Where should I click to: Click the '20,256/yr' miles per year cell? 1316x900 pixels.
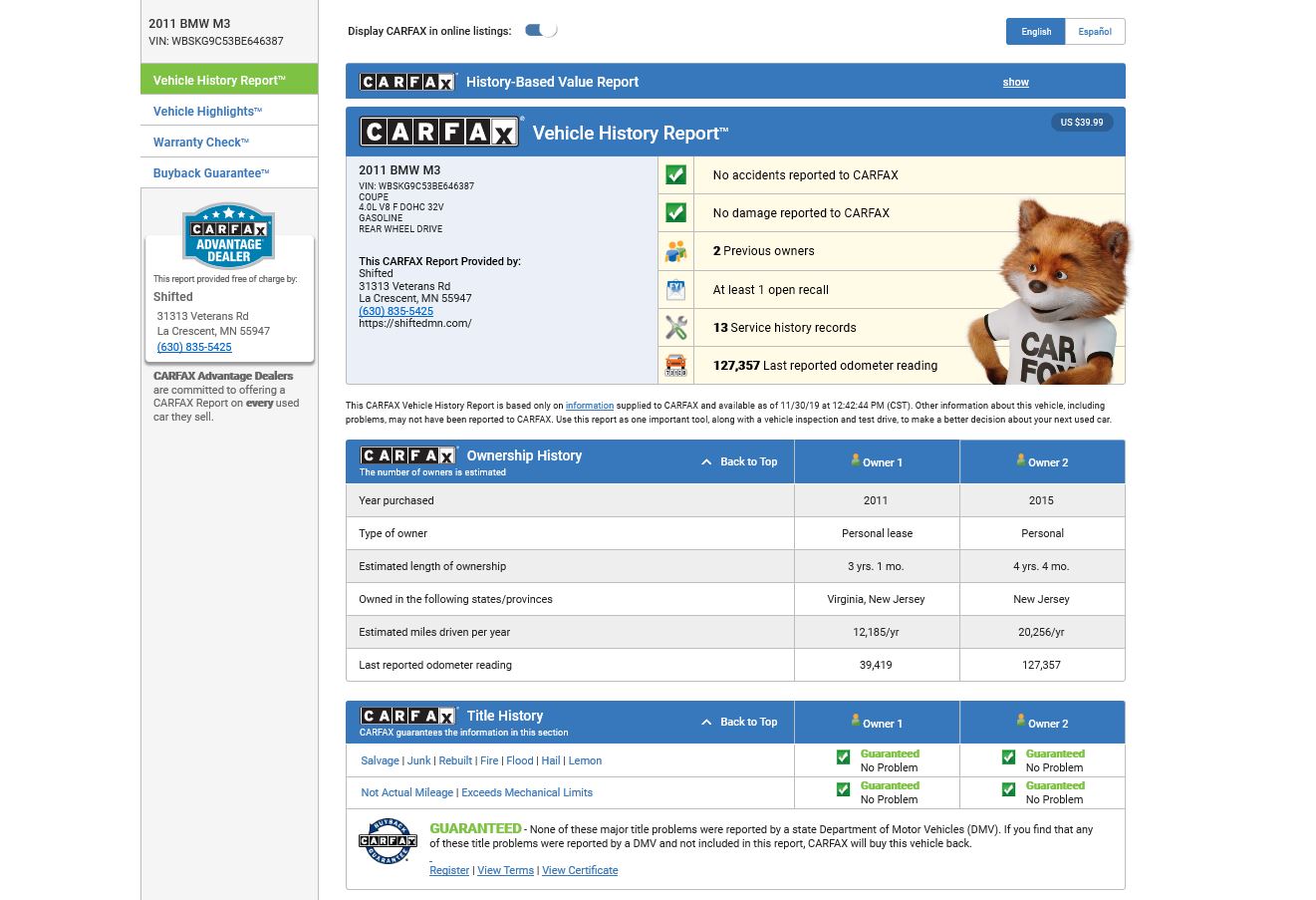1041,632
